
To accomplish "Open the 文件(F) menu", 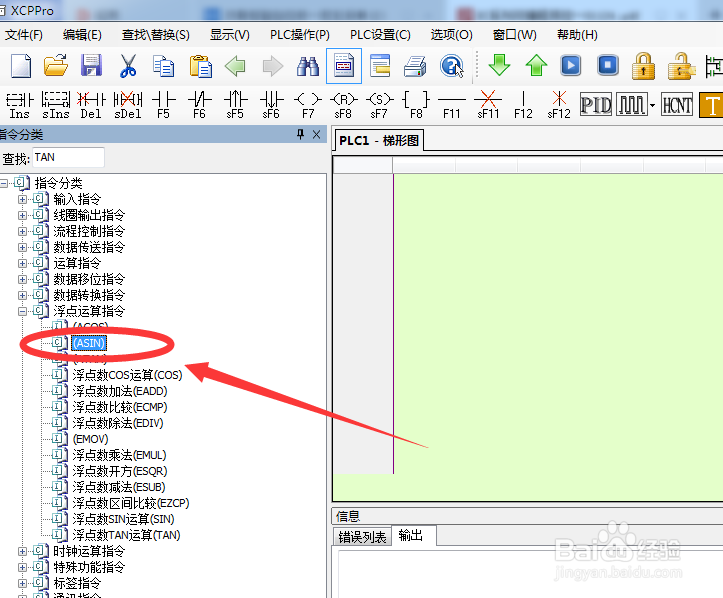I will (x=24, y=35).
